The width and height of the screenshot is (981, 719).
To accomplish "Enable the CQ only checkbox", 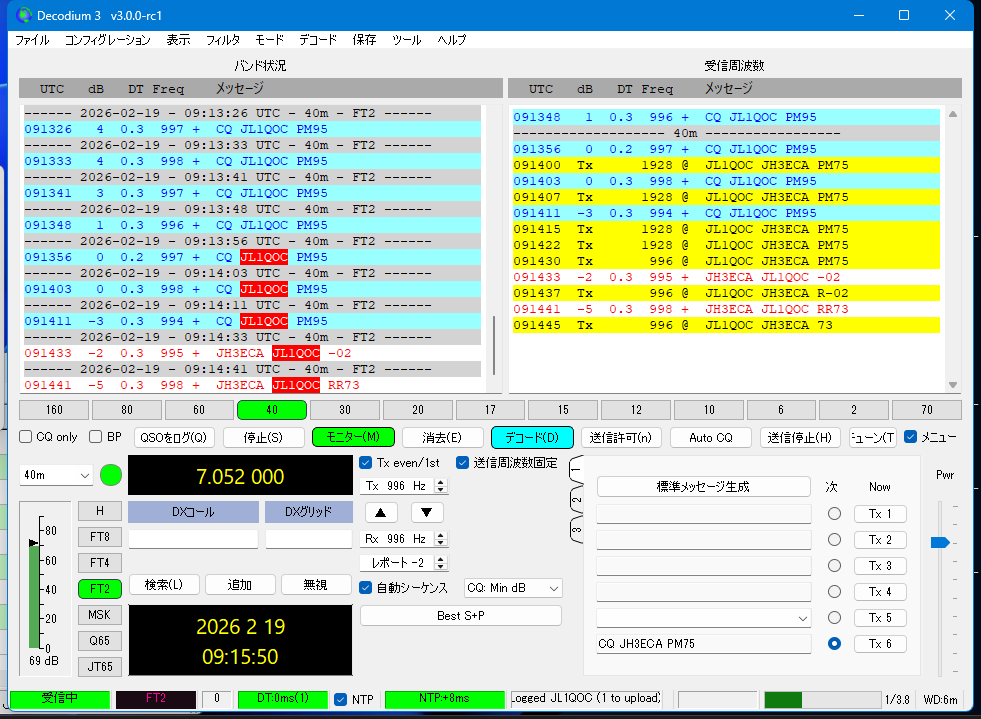I will point(27,437).
